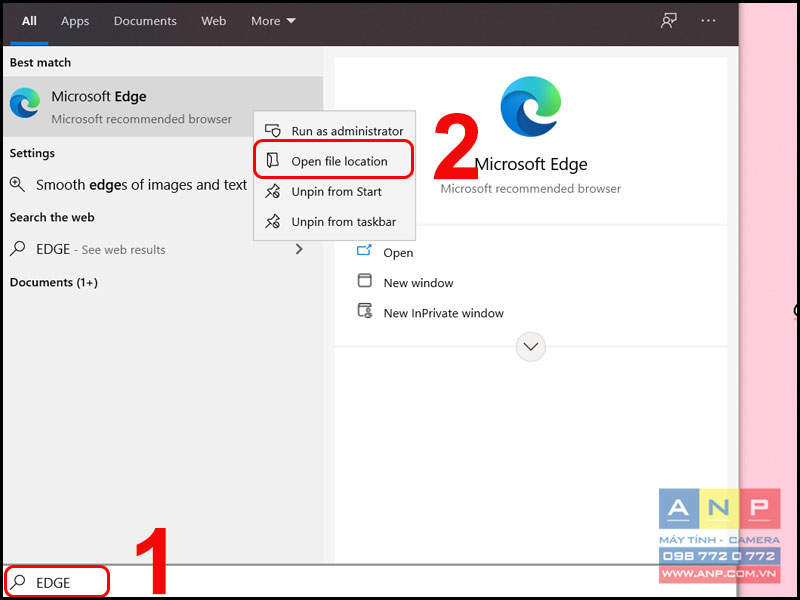
Task: Click the New window icon
Action: point(364,281)
